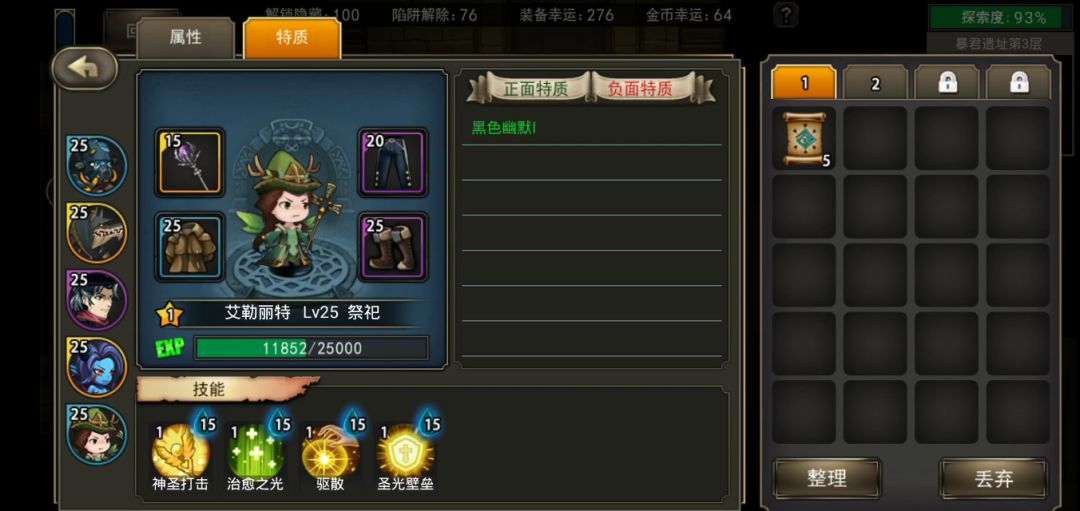The height and width of the screenshot is (511, 1080).
Task: Click the green EXP progress bar
Action: point(311,348)
